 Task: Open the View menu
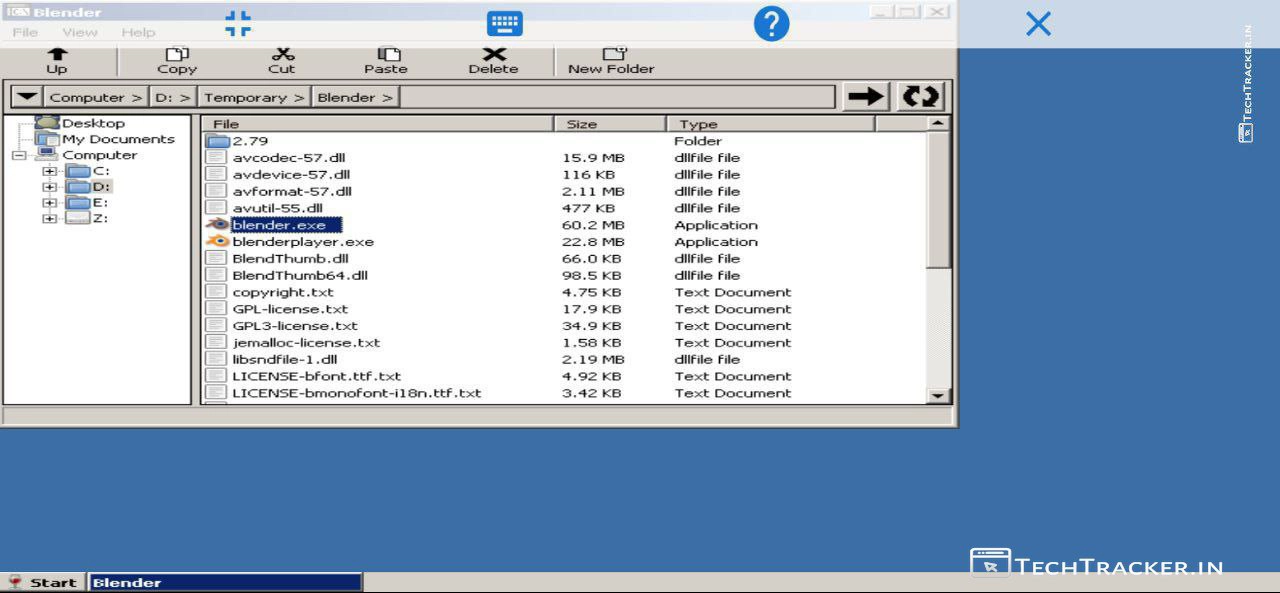coord(80,32)
